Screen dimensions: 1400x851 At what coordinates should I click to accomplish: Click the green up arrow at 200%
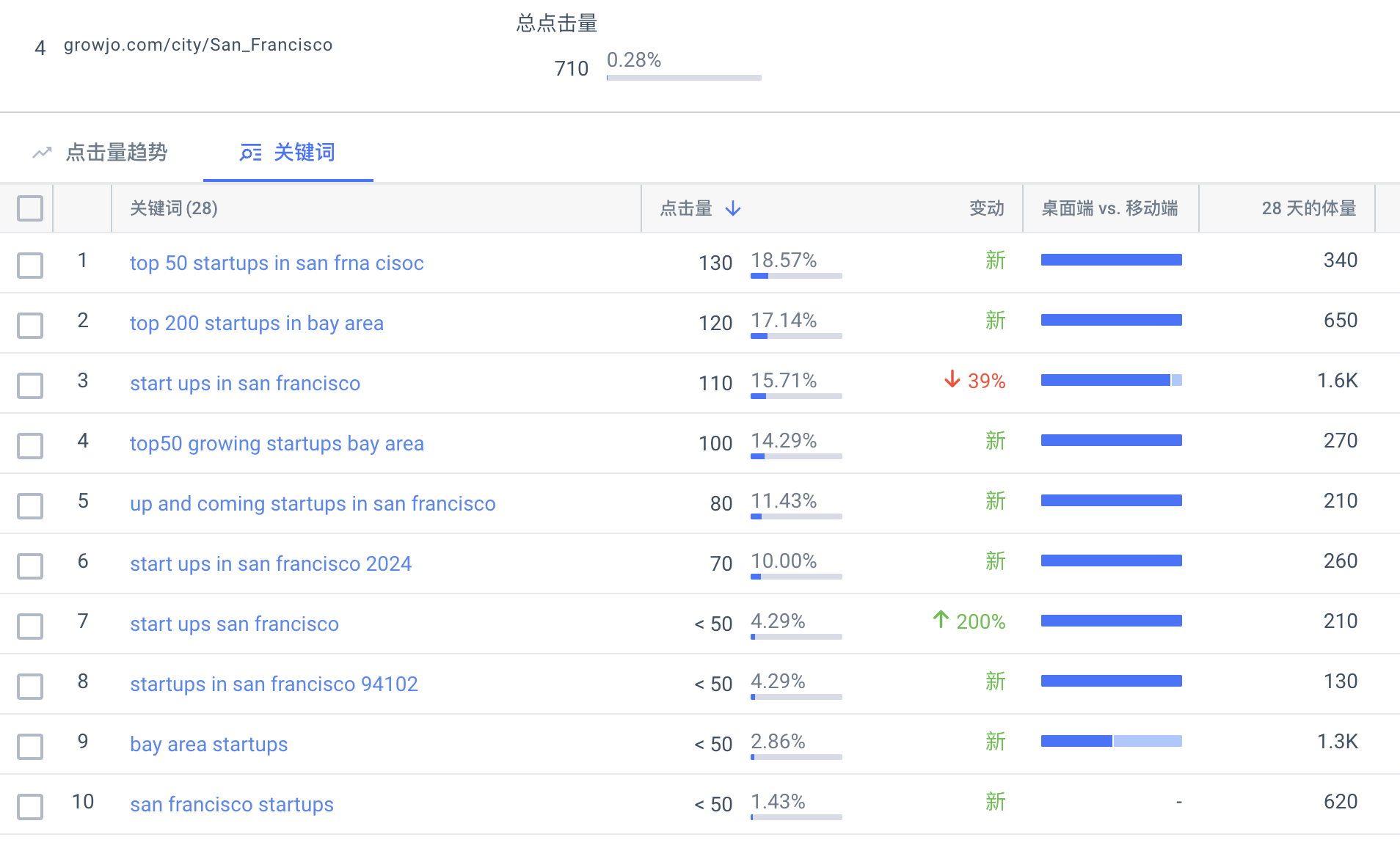(x=941, y=620)
